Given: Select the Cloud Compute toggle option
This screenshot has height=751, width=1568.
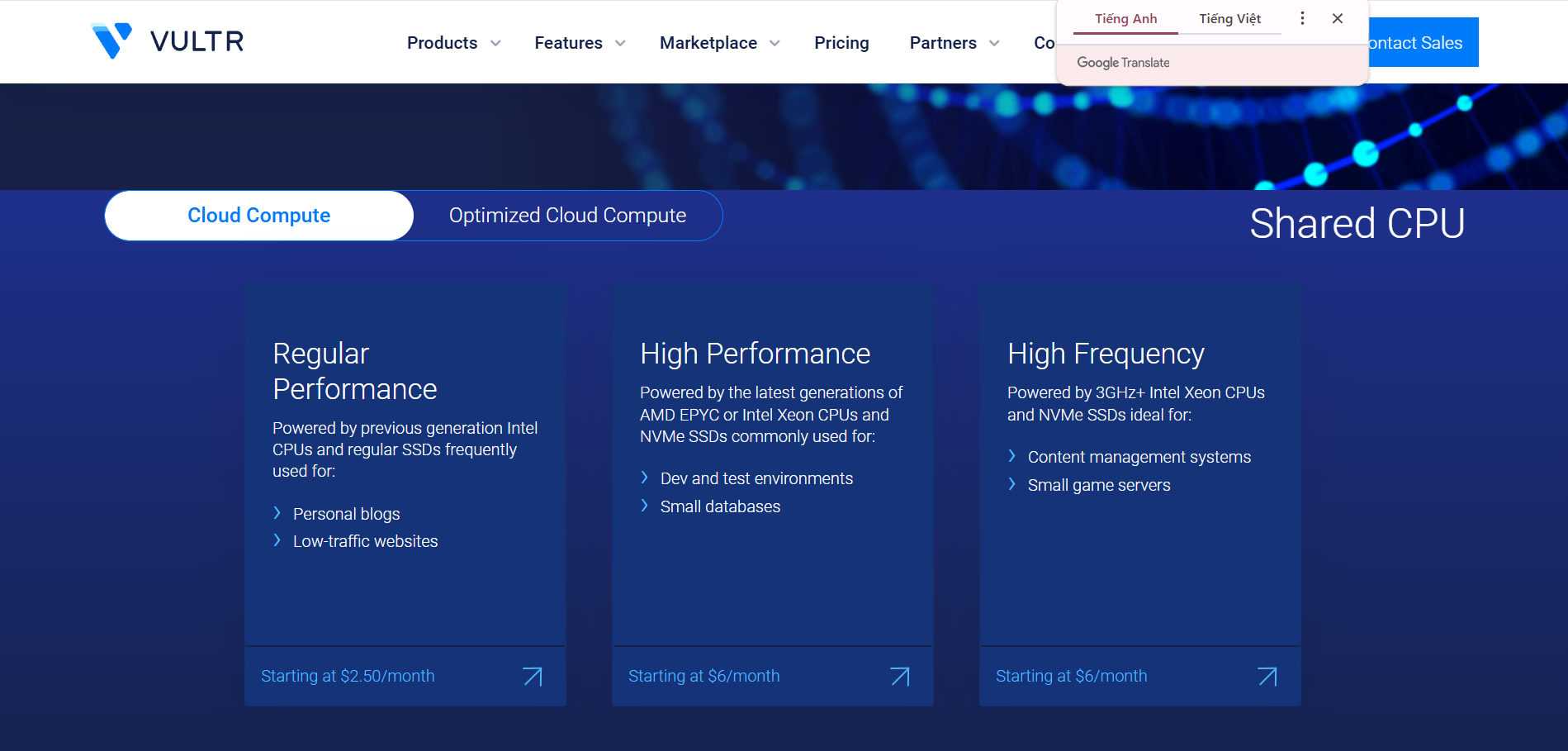Looking at the screenshot, I should point(259,216).
